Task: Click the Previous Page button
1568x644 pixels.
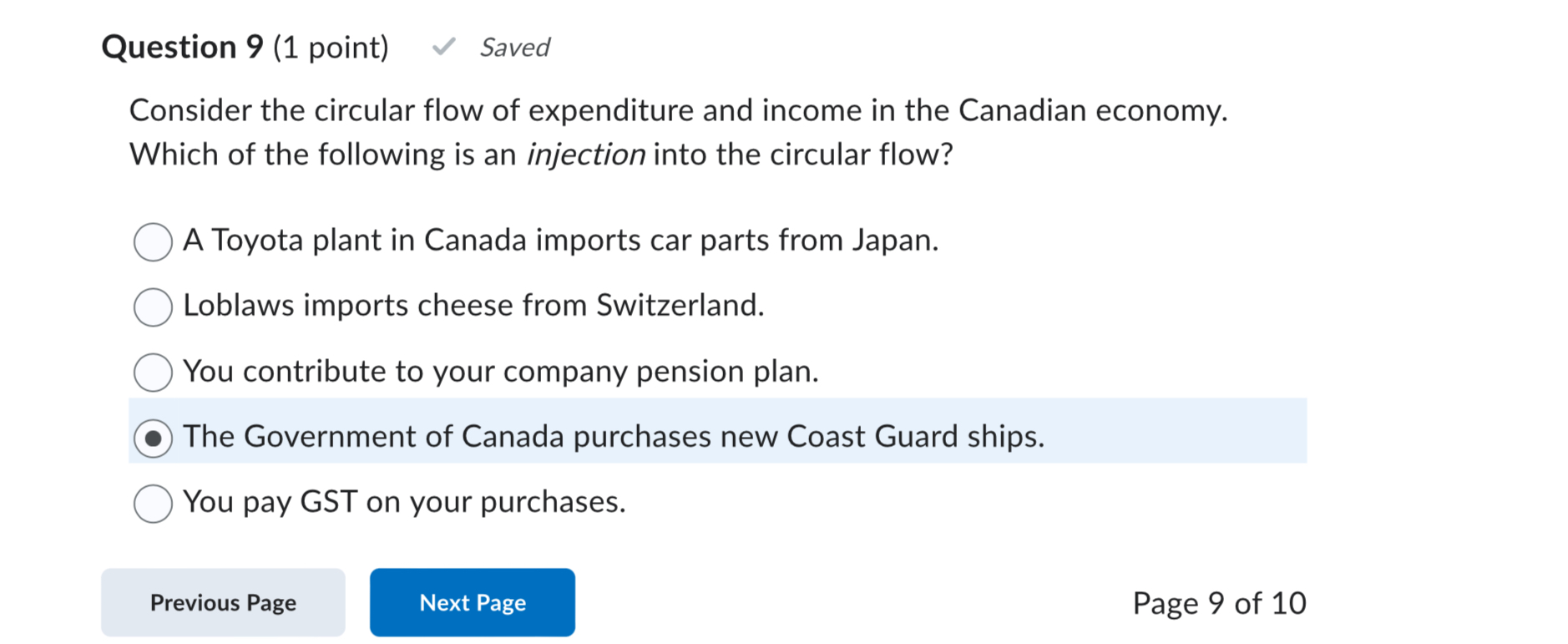Action: tap(222, 602)
